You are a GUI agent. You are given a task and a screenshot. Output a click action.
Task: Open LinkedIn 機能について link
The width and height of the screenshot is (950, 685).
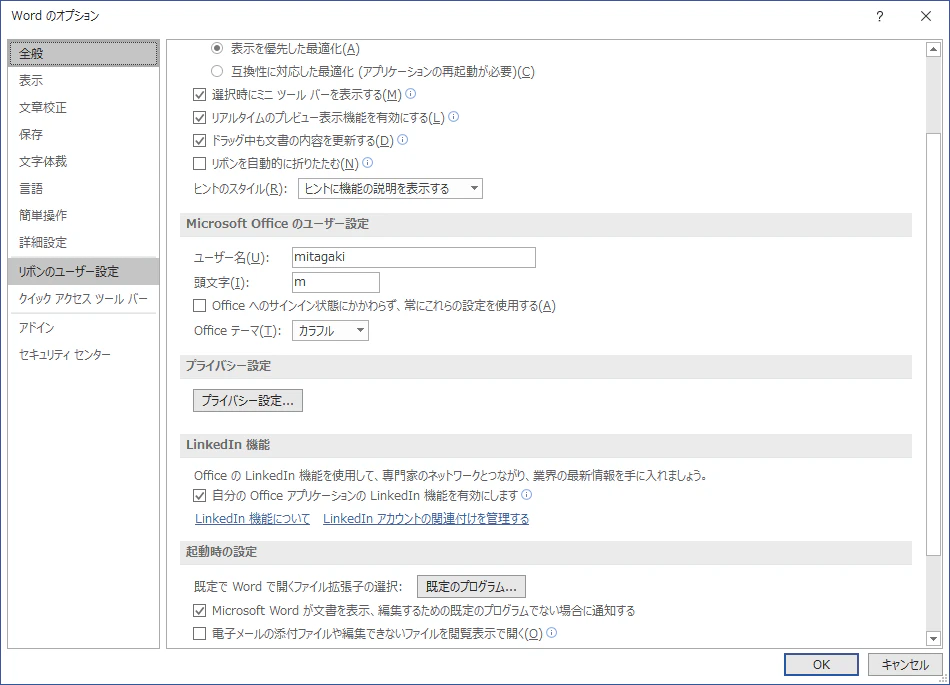(253, 518)
